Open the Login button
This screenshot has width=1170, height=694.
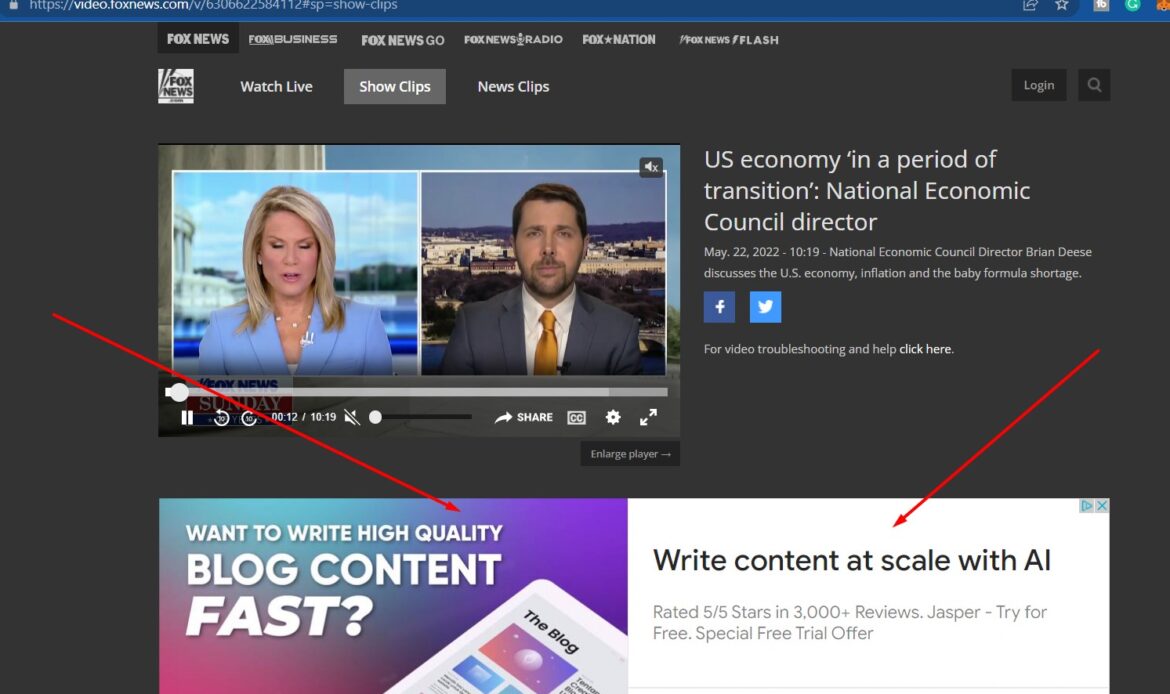tap(1039, 85)
